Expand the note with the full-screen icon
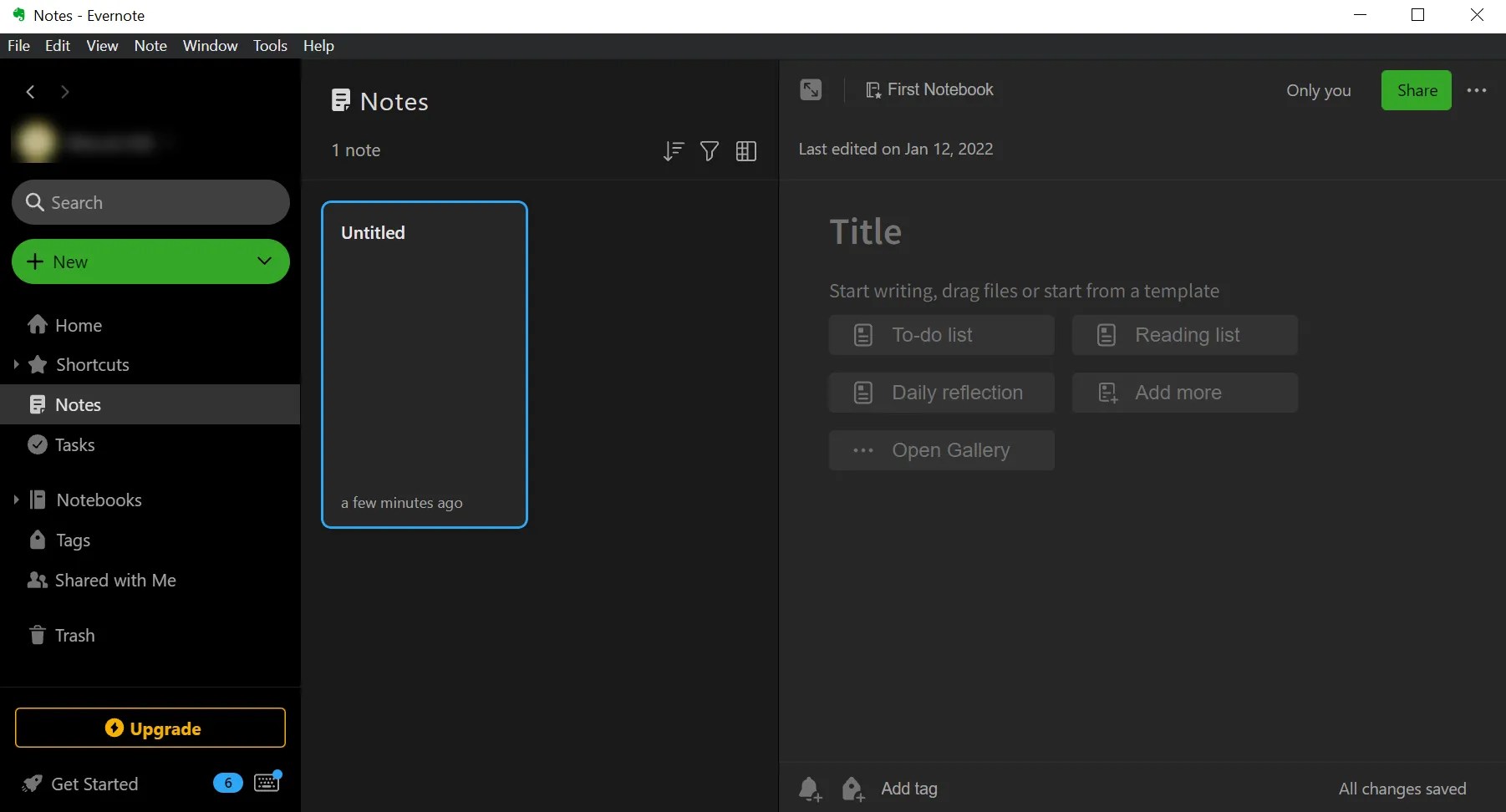Viewport: 1506px width, 812px height. 810,89
